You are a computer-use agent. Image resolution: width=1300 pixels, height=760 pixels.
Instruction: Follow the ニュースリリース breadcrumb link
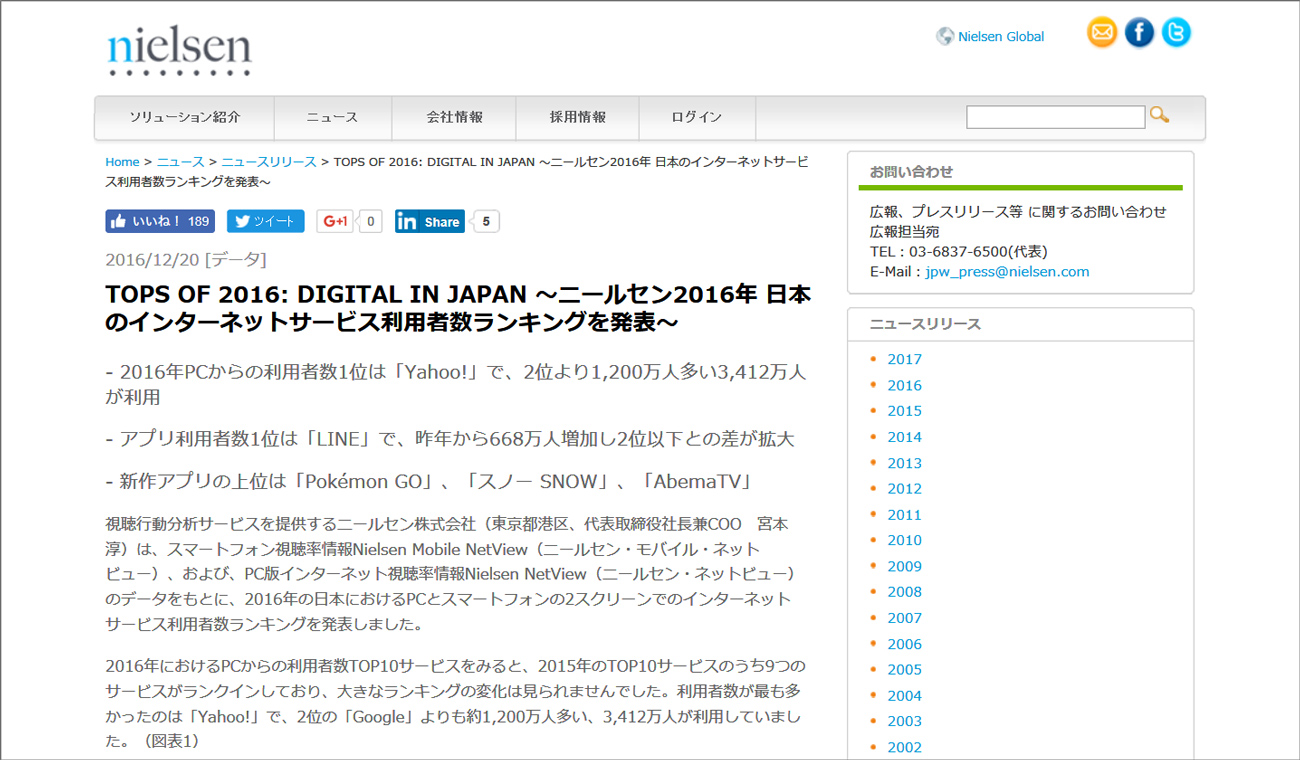coord(269,162)
